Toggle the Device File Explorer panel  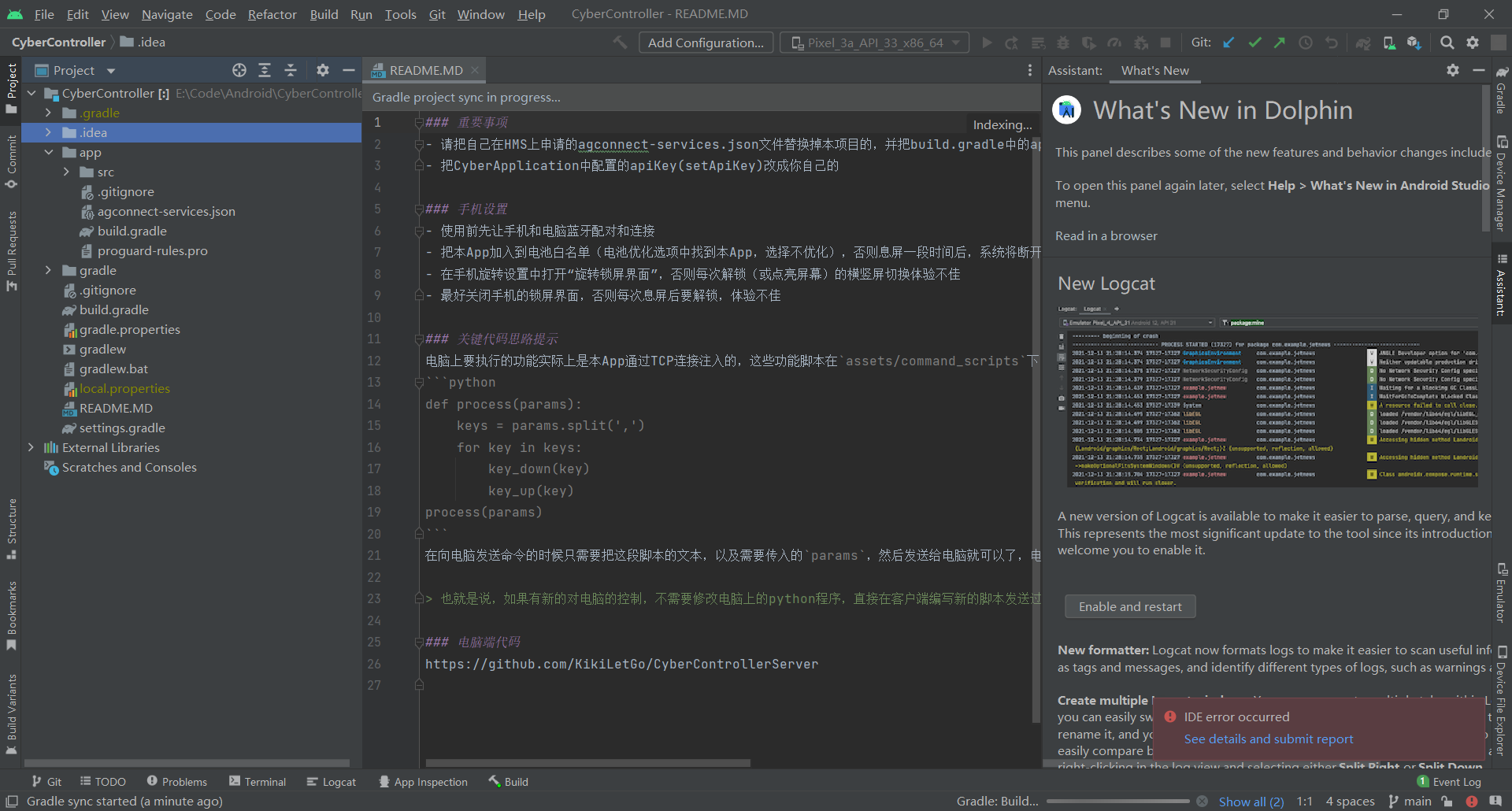(1502, 700)
